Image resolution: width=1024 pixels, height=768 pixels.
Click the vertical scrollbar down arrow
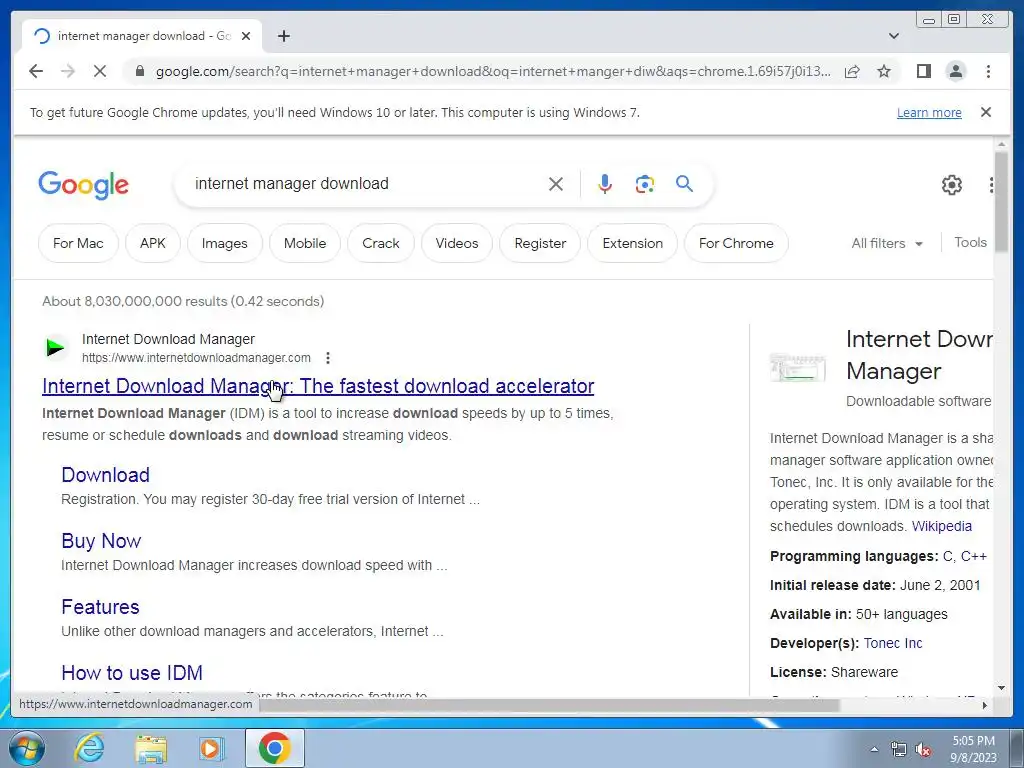pos(1001,688)
